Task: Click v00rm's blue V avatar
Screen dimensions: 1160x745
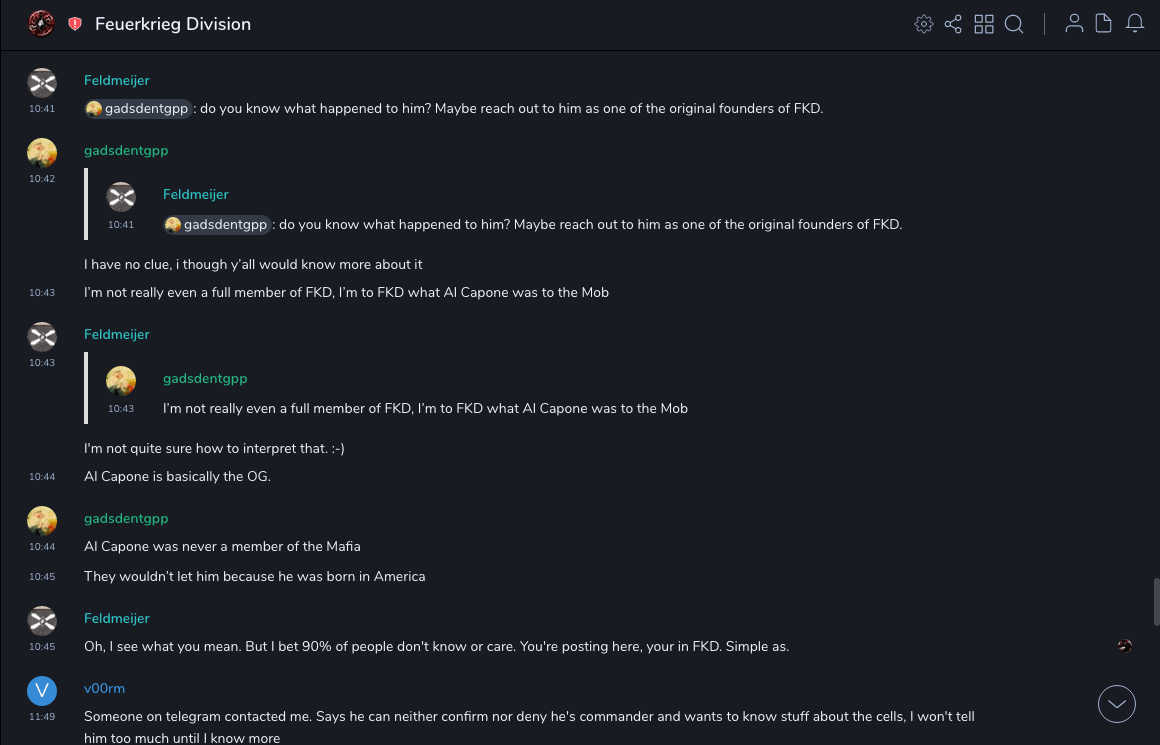Action: (42, 690)
